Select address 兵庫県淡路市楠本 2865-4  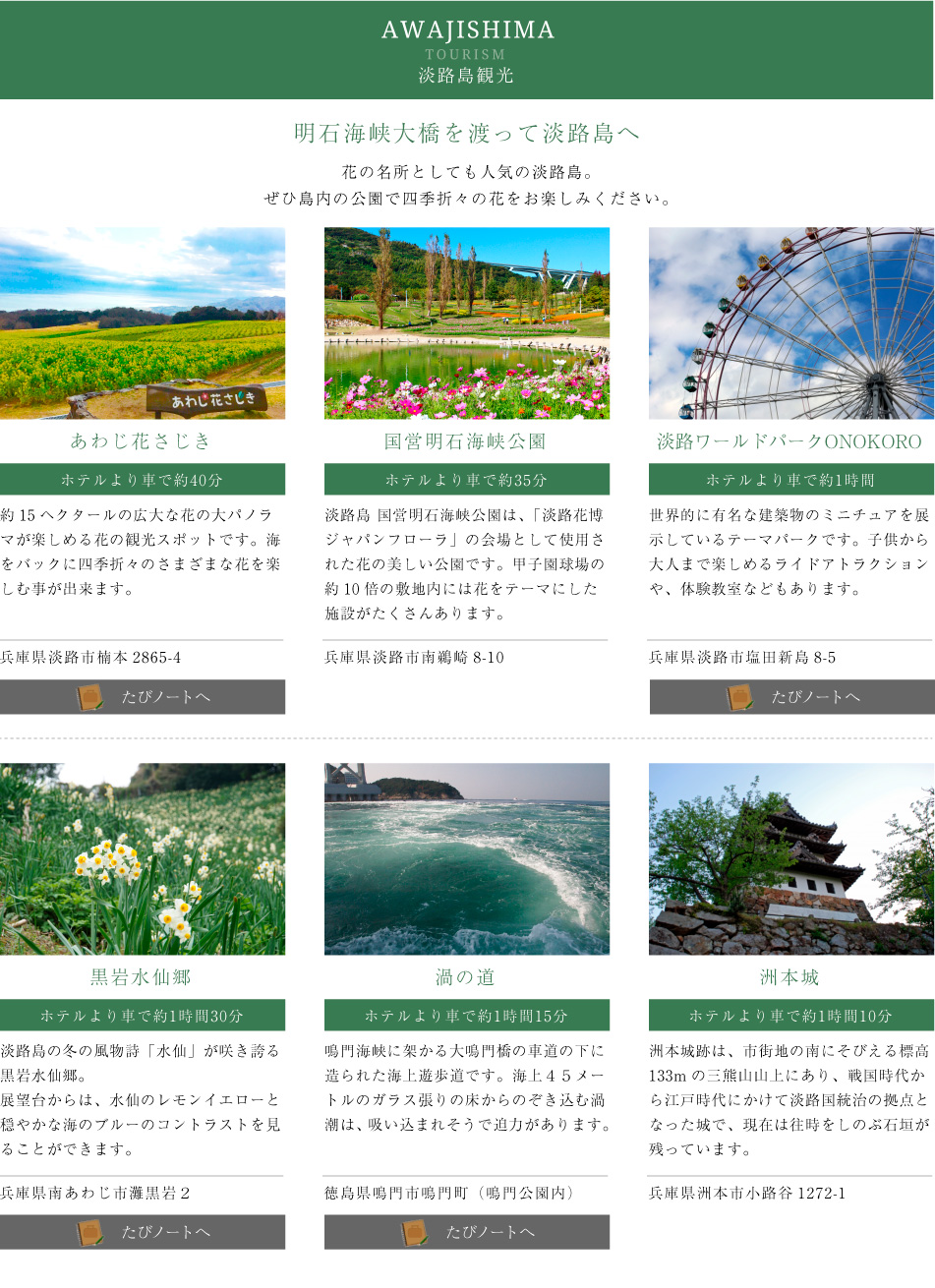point(91,658)
